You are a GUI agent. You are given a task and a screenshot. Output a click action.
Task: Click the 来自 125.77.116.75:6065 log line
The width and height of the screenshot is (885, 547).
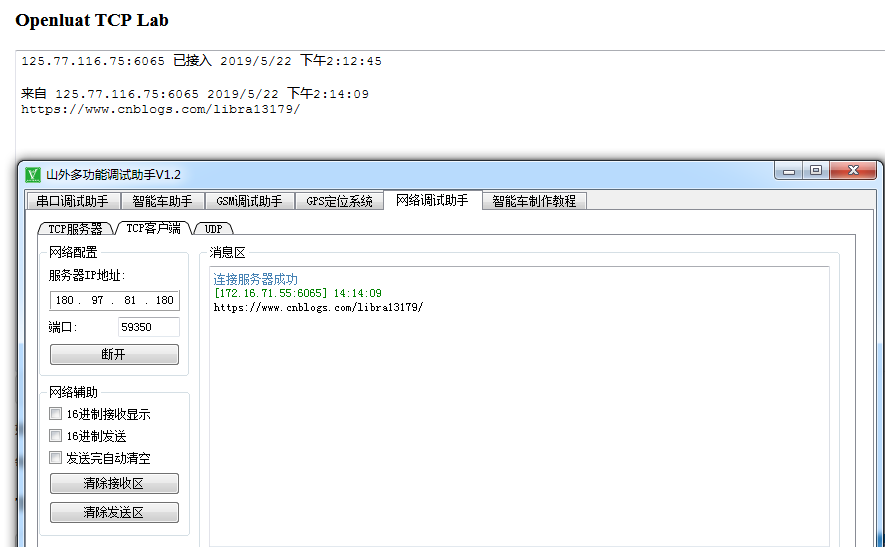195,94
